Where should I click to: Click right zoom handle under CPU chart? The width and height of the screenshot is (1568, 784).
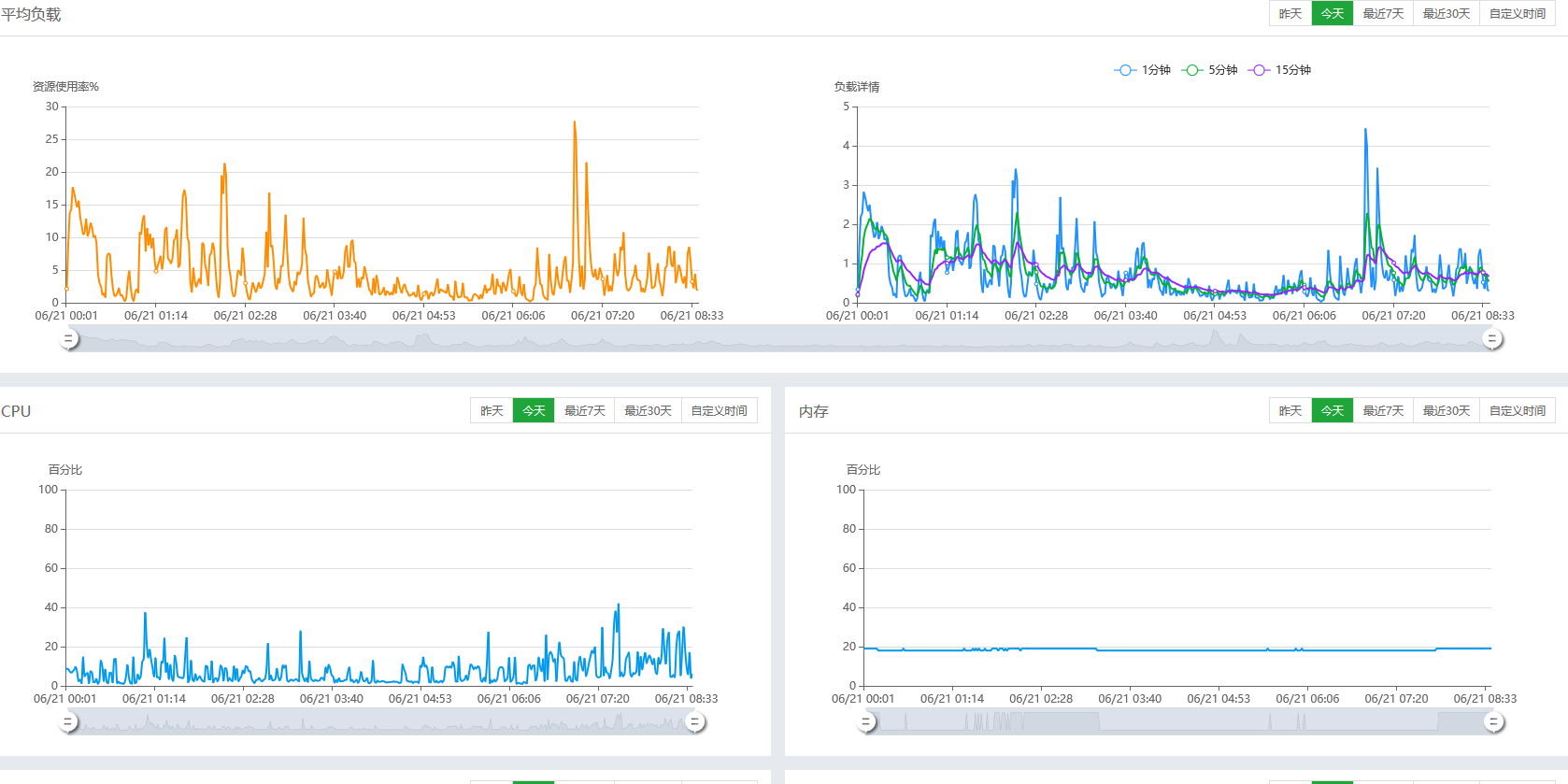click(694, 722)
